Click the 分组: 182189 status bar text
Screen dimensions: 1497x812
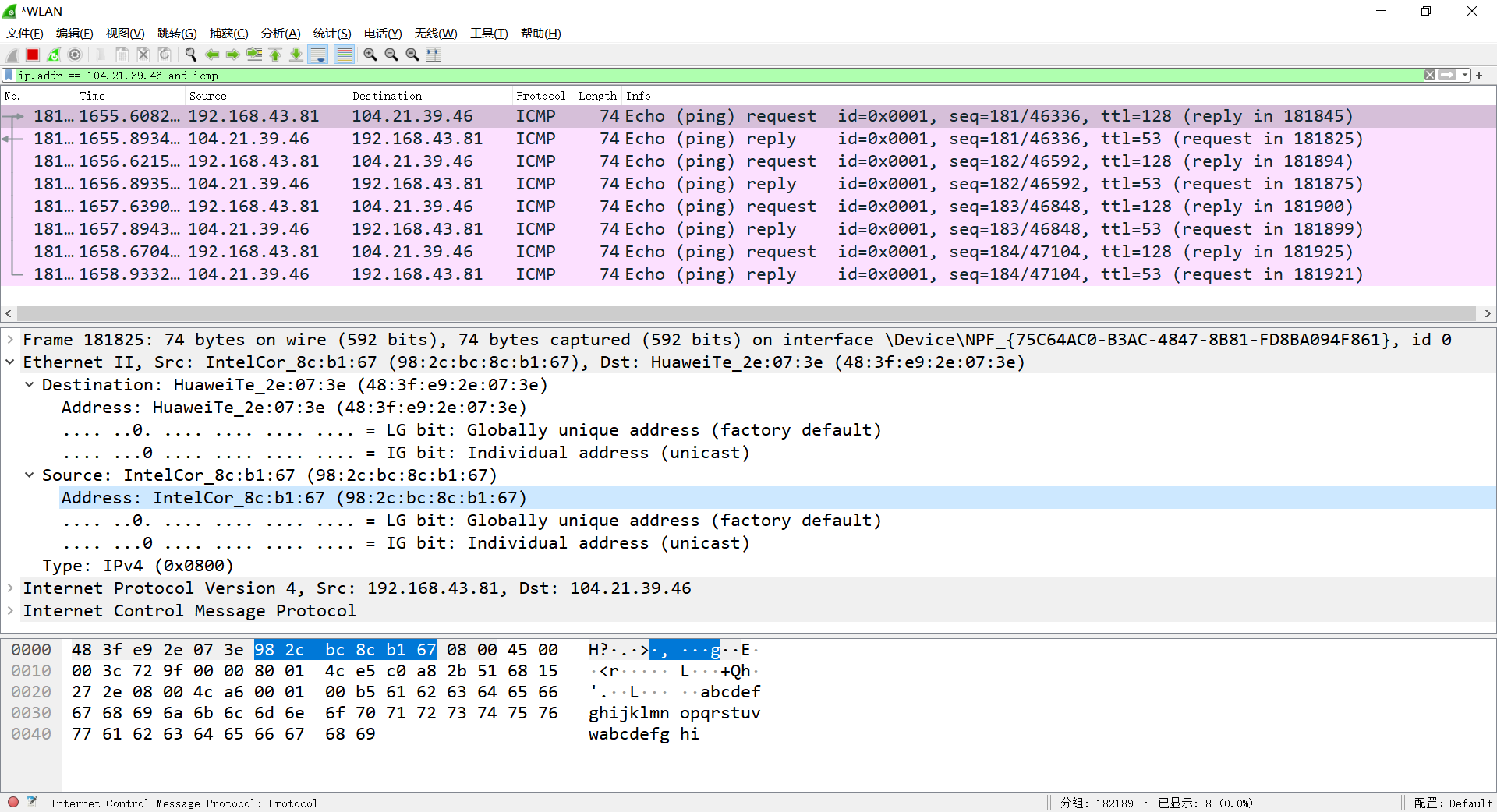1096,803
